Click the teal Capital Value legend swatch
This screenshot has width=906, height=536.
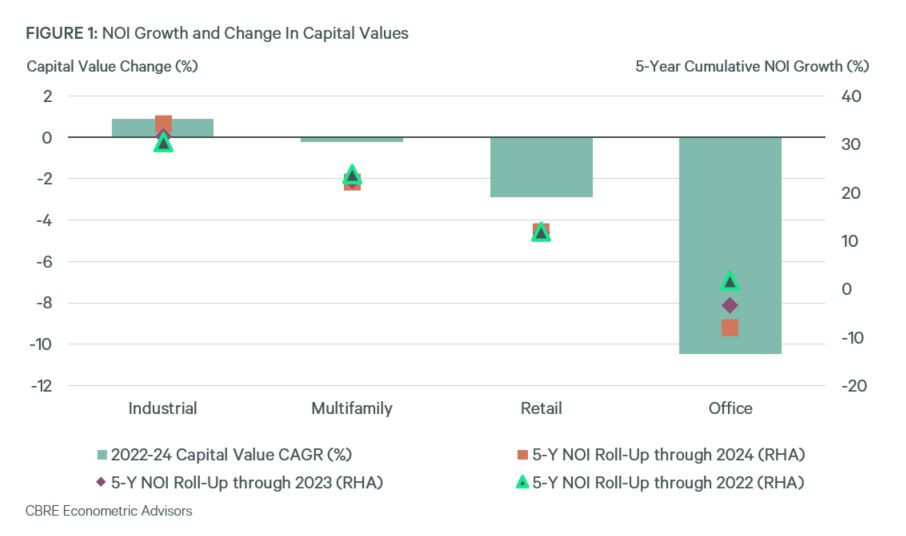coord(100,455)
